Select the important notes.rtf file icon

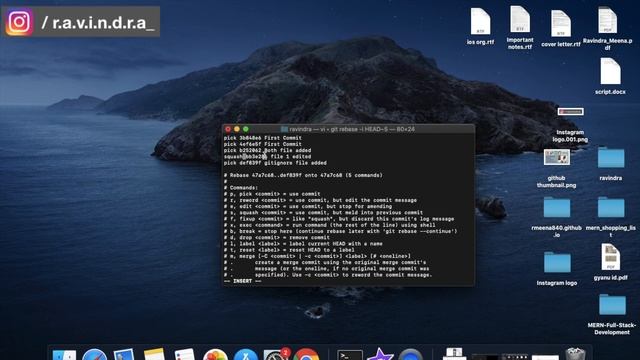click(520, 19)
